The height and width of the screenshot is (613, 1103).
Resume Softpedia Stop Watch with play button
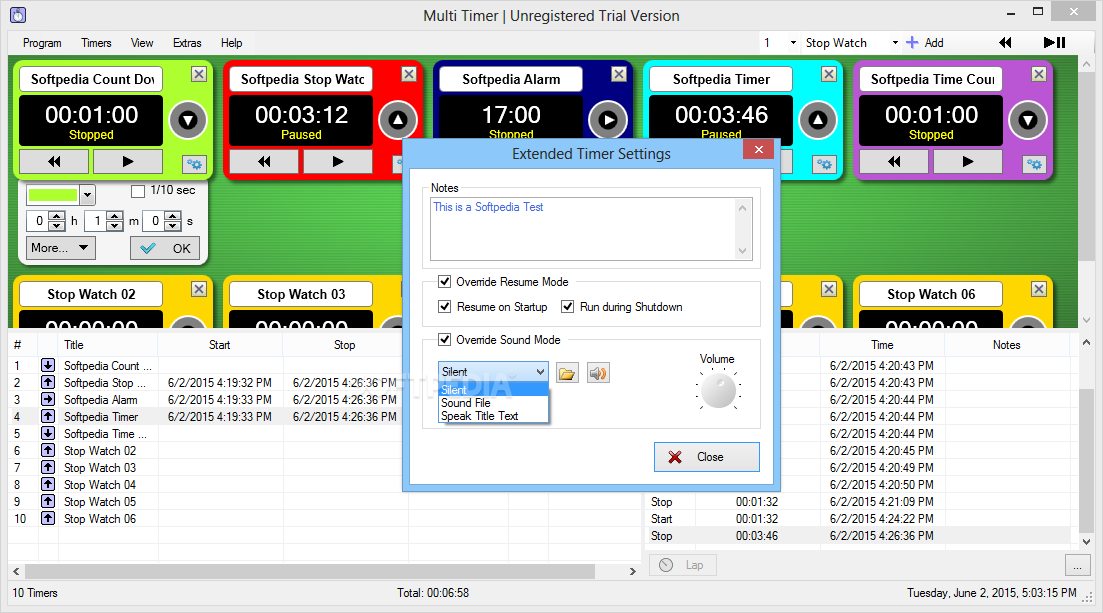pyautogui.click(x=338, y=162)
